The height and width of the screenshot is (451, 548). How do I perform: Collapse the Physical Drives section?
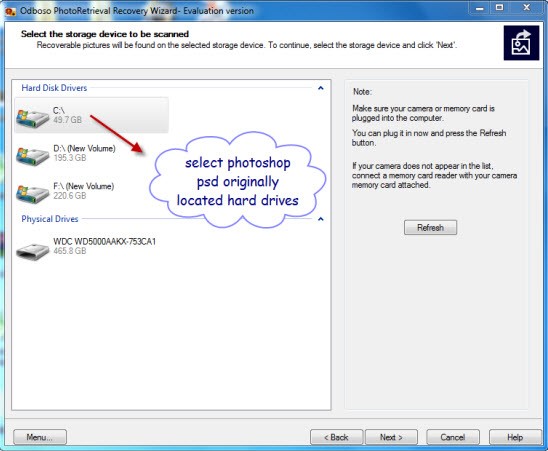[320, 219]
